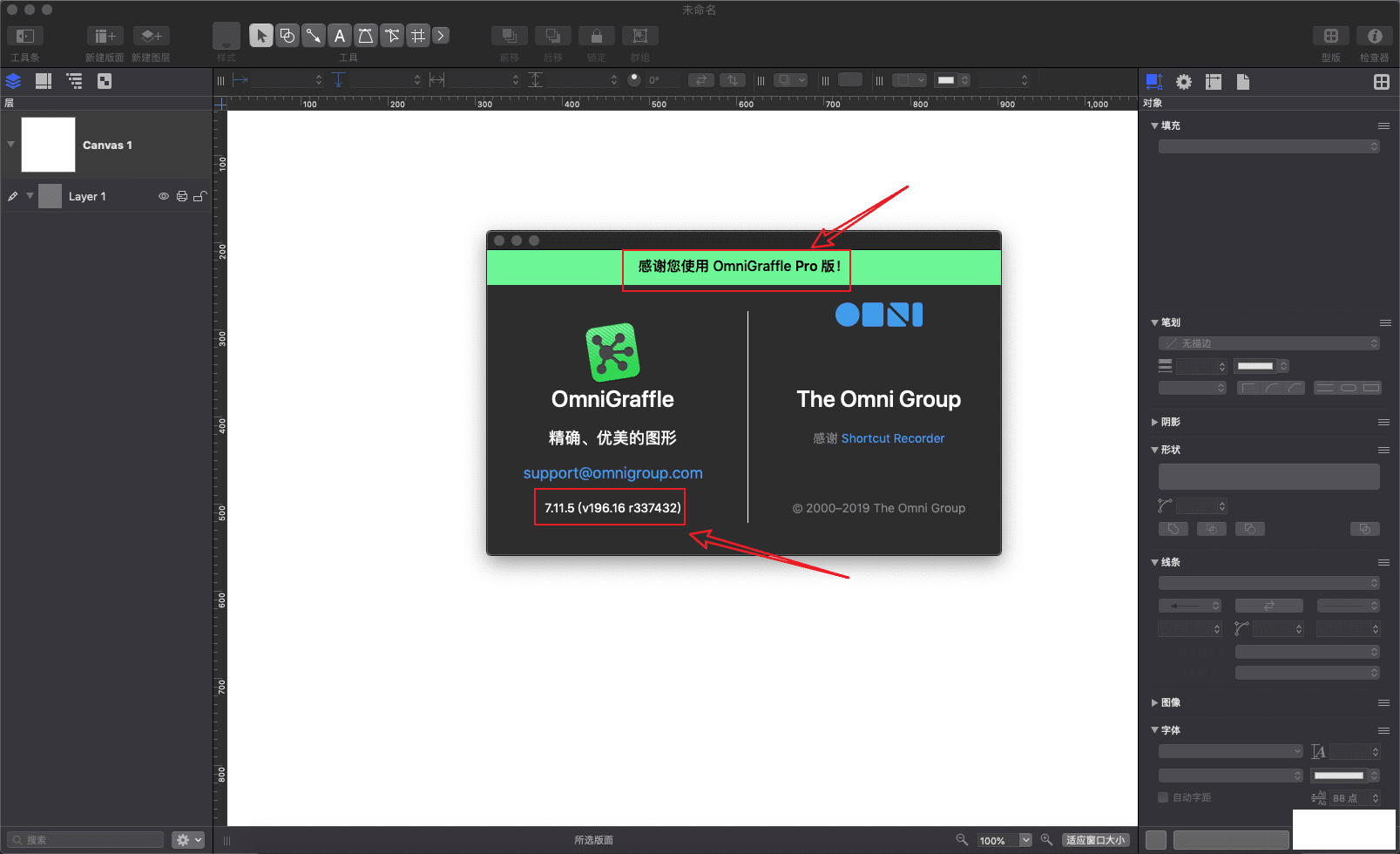Click the reverse line direction button in 线条
The height and width of the screenshot is (854, 1400).
click(1269, 606)
